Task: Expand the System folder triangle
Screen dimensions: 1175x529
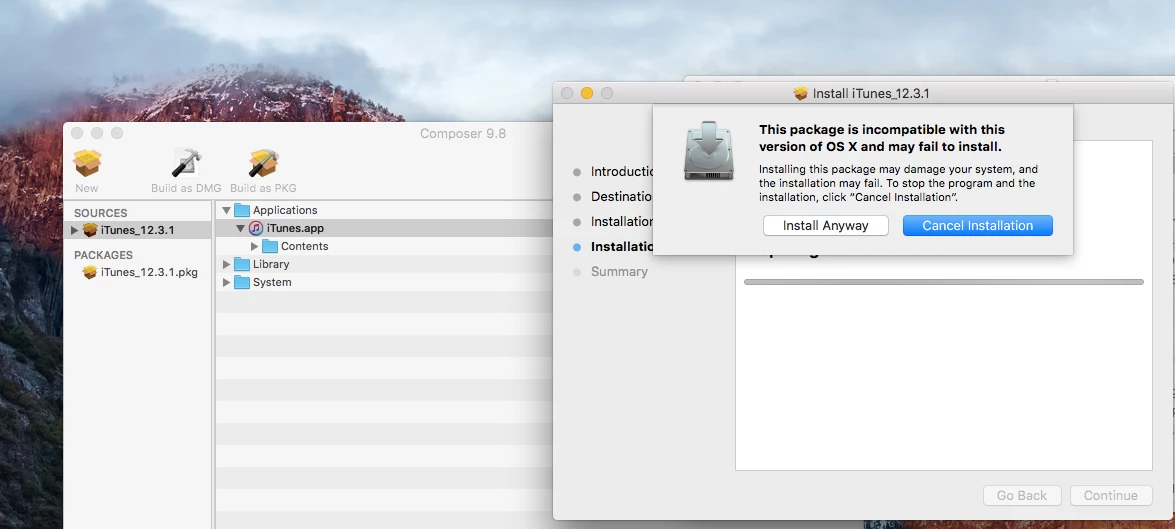Action: (x=226, y=282)
